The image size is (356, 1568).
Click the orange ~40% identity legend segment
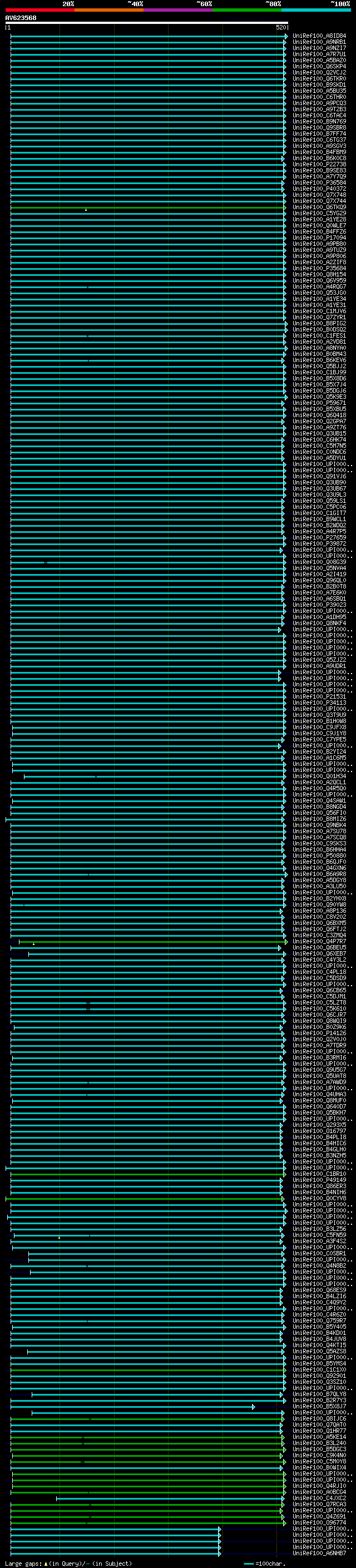pyautogui.click(x=109, y=11)
